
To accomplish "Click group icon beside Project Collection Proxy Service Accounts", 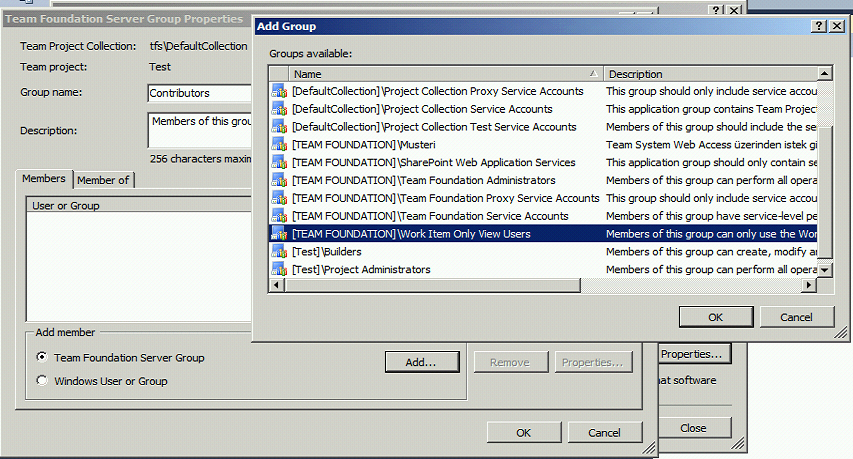I will point(279,91).
